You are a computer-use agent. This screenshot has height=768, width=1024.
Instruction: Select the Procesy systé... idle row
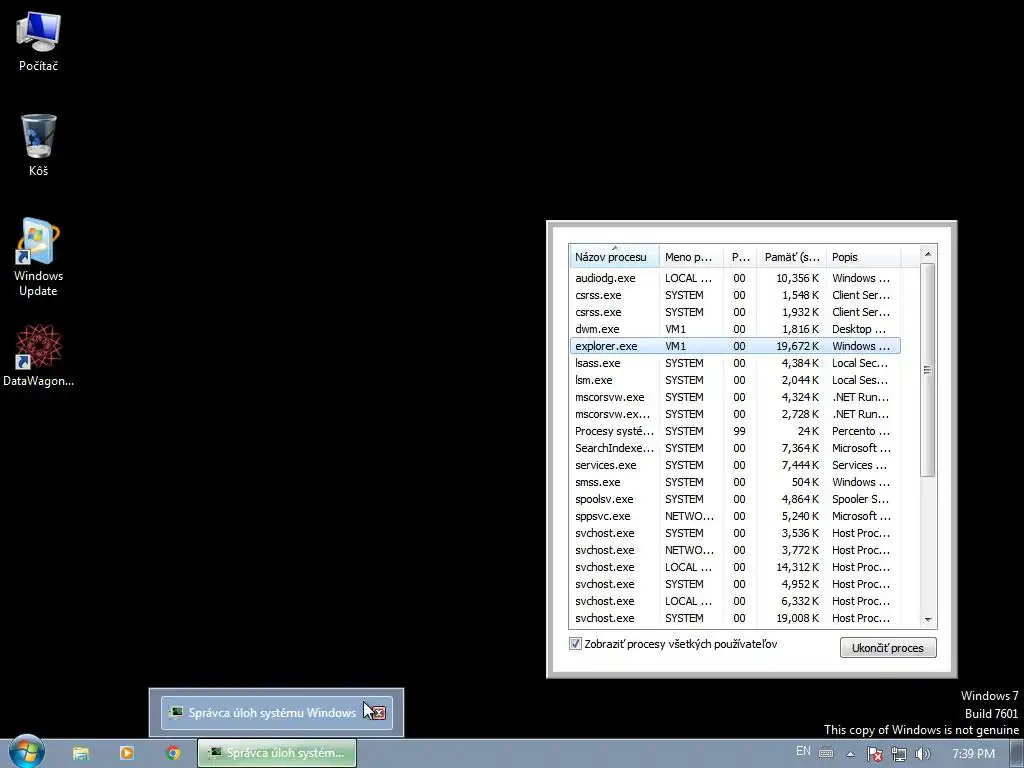tap(735, 431)
